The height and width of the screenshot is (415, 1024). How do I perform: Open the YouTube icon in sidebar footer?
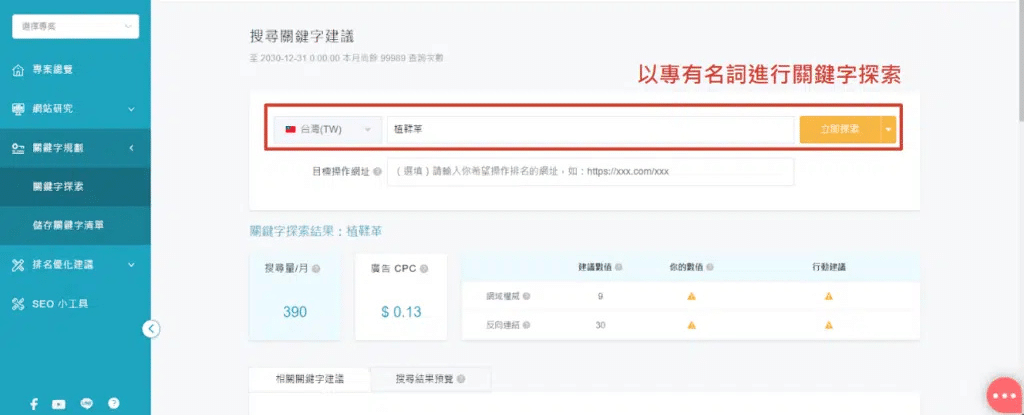(59, 404)
